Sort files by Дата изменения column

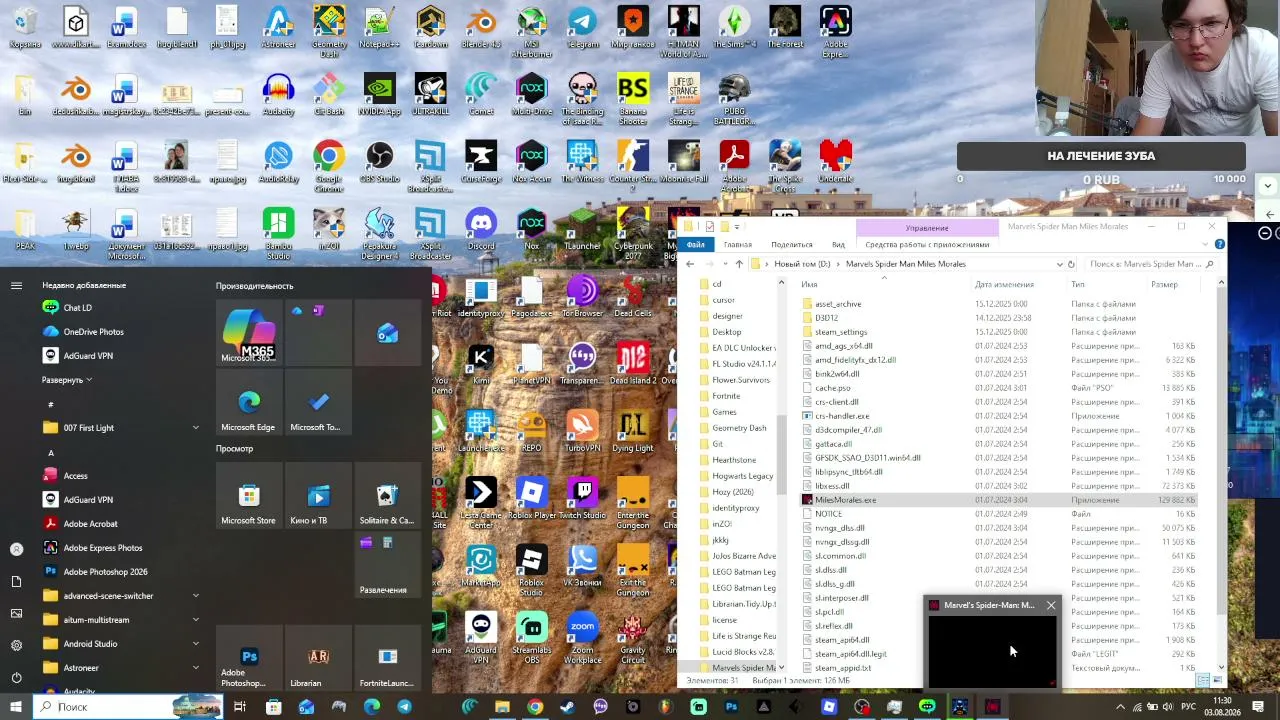click(x=1004, y=285)
